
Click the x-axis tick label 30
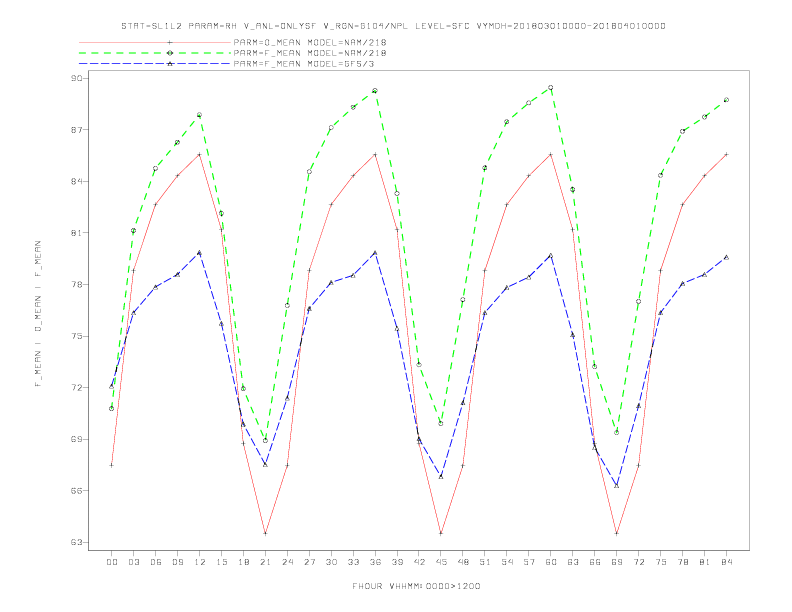pyautogui.click(x=331, y=562)
